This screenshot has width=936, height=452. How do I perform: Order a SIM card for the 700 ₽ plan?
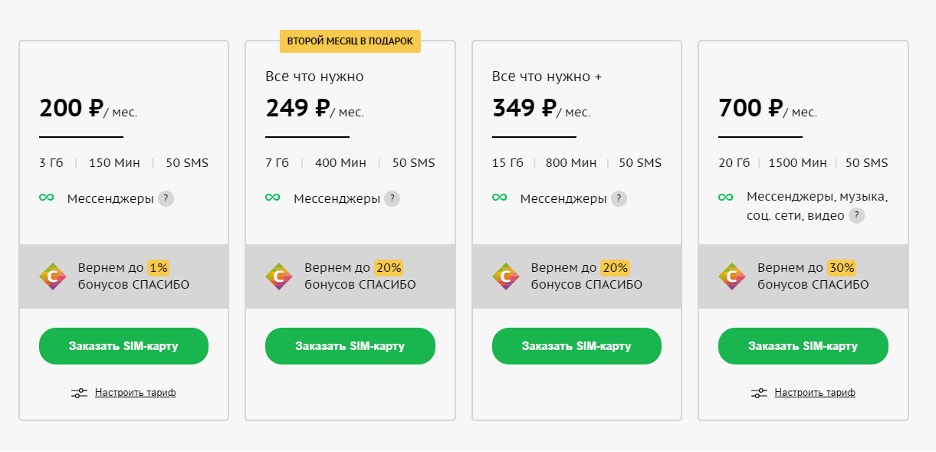pos(803,346)
